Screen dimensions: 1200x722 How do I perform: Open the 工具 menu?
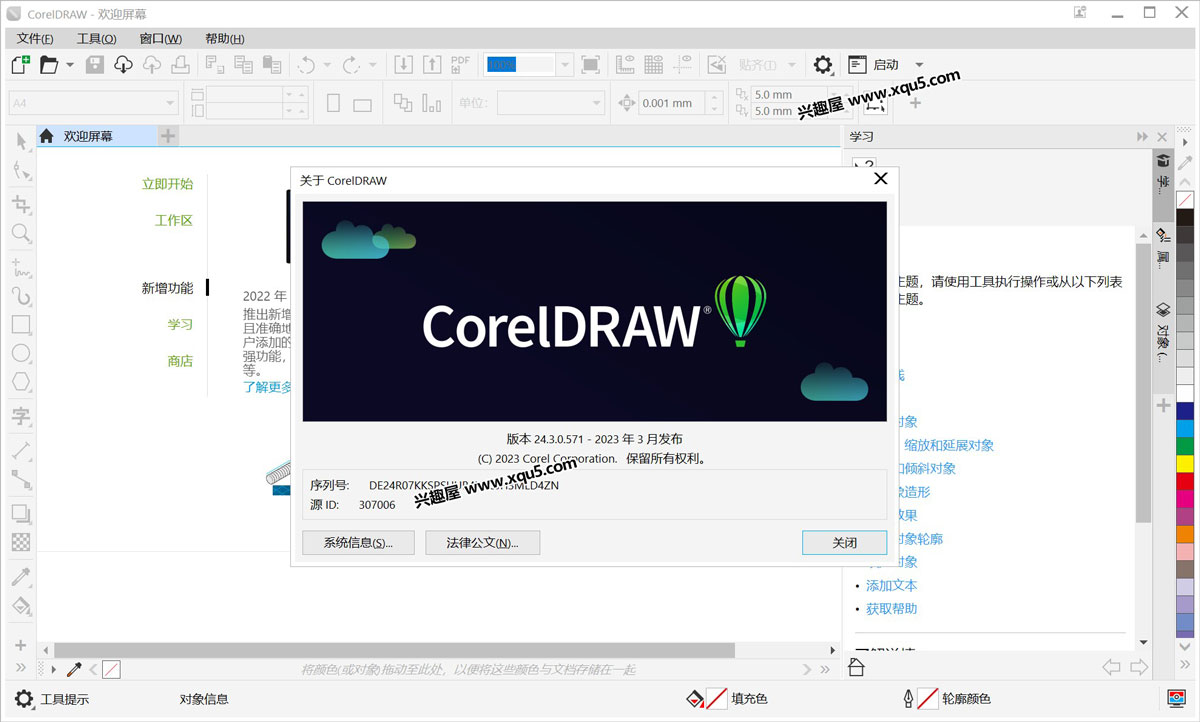(96, 39)
